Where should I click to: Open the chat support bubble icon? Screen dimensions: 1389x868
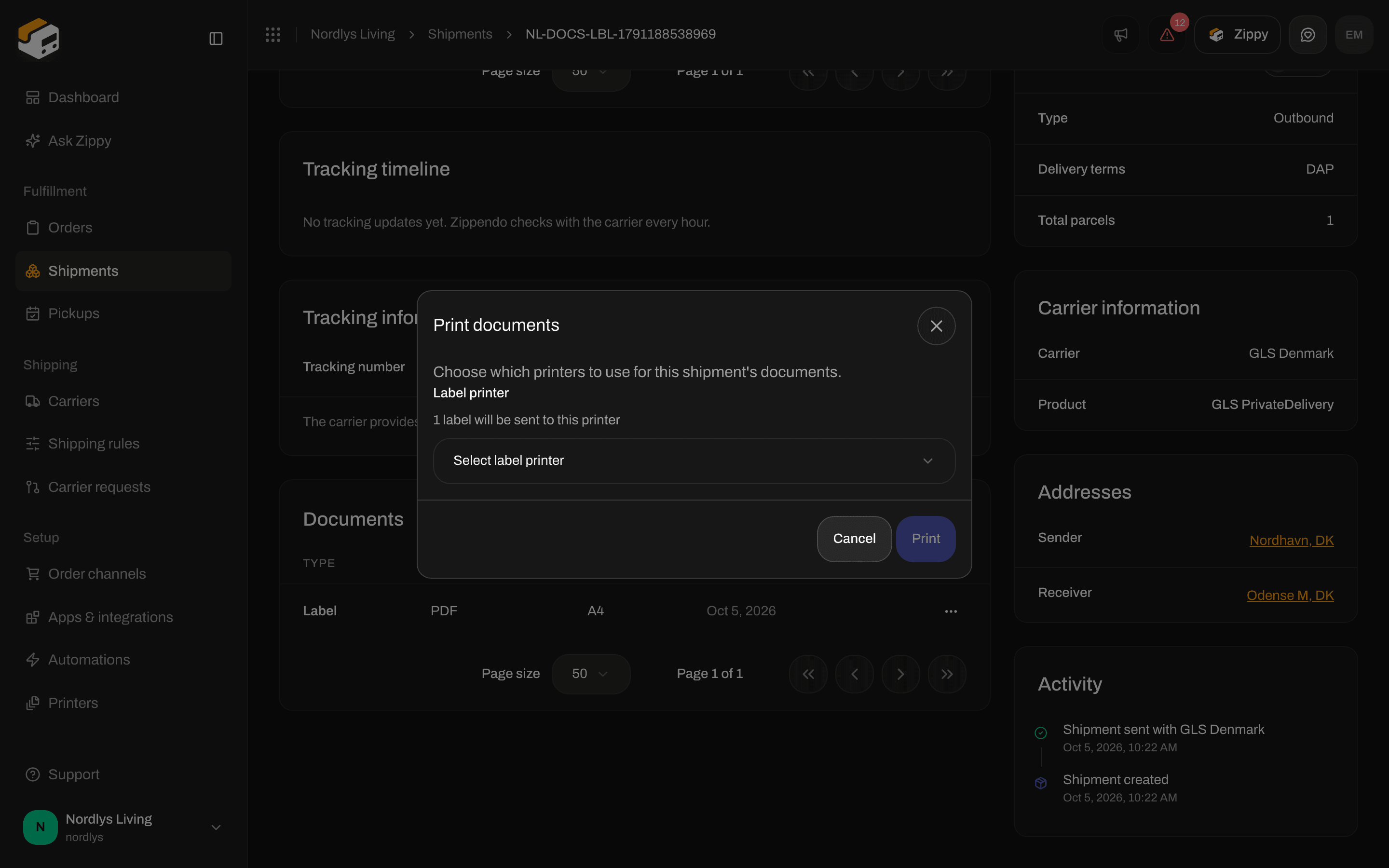pos(1307,34)
